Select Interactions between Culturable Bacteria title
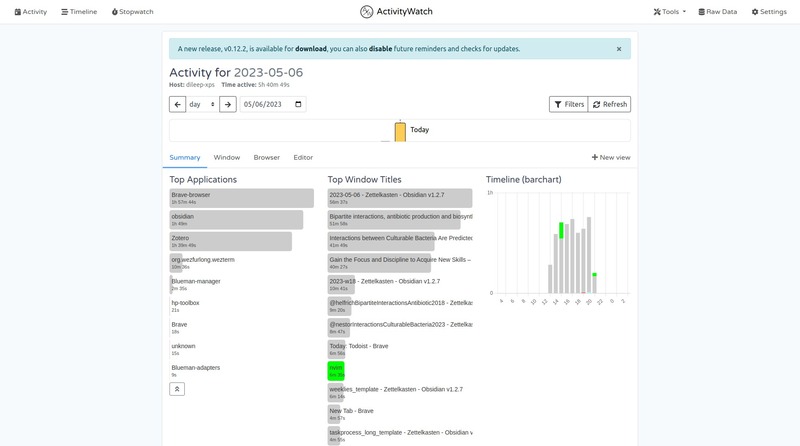Screen dimensions: 800x446 click(x=400, y=241)
